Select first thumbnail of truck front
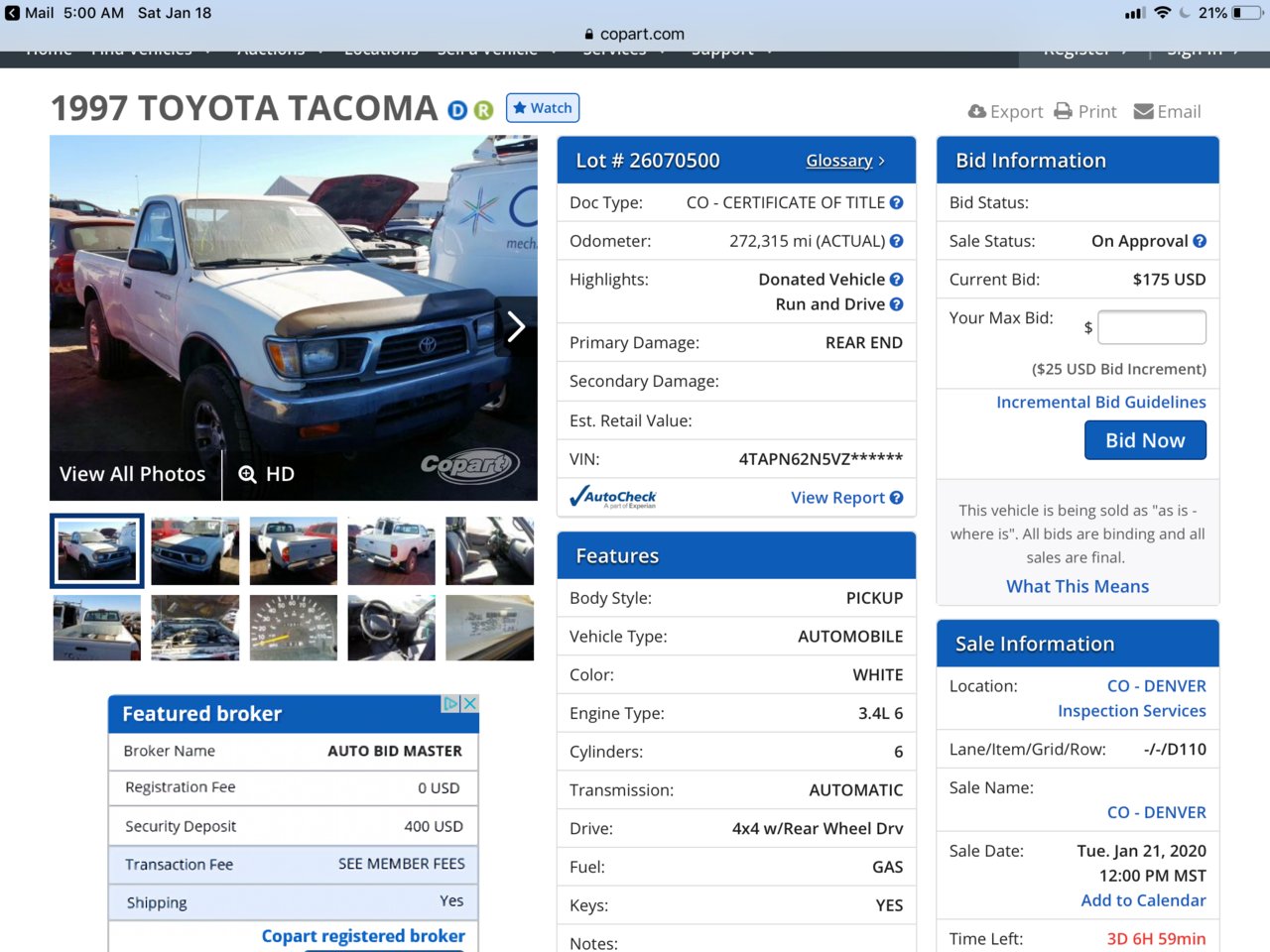Image resolution: width=1270 pixels, height=952 pixels. tap(97, 550)
